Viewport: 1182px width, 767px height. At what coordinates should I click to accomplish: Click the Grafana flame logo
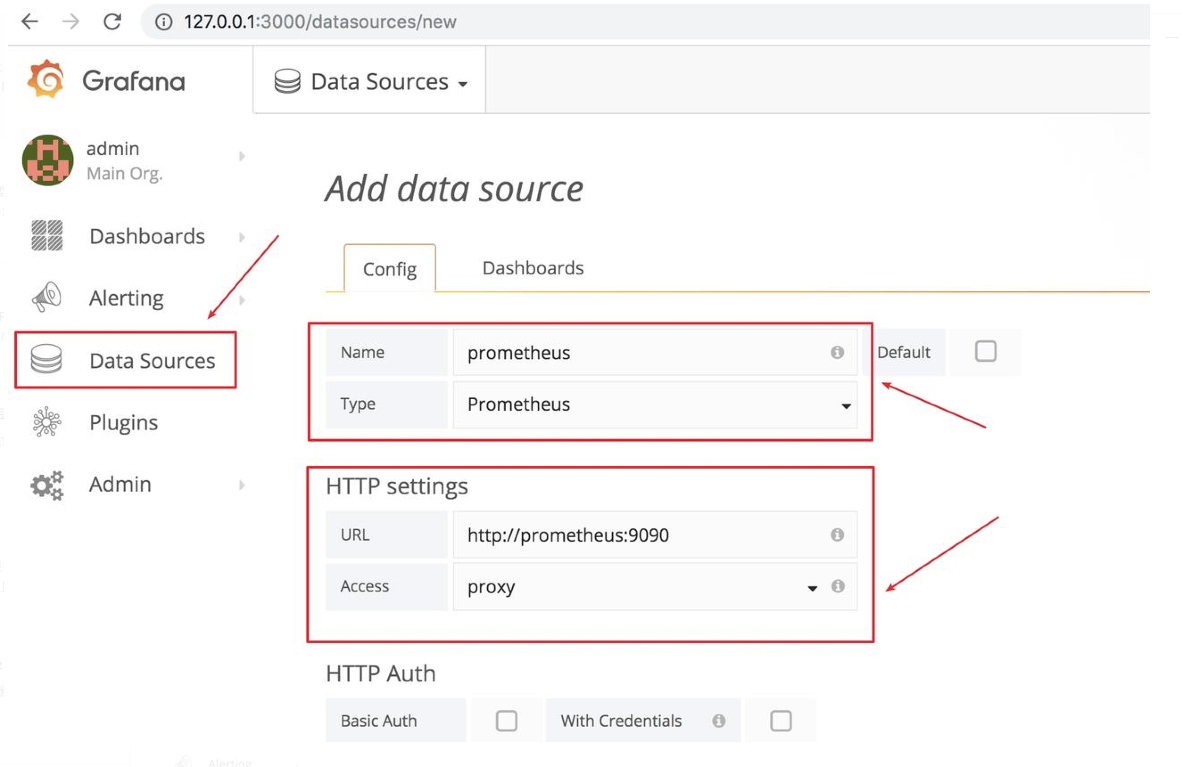point(45,79)
